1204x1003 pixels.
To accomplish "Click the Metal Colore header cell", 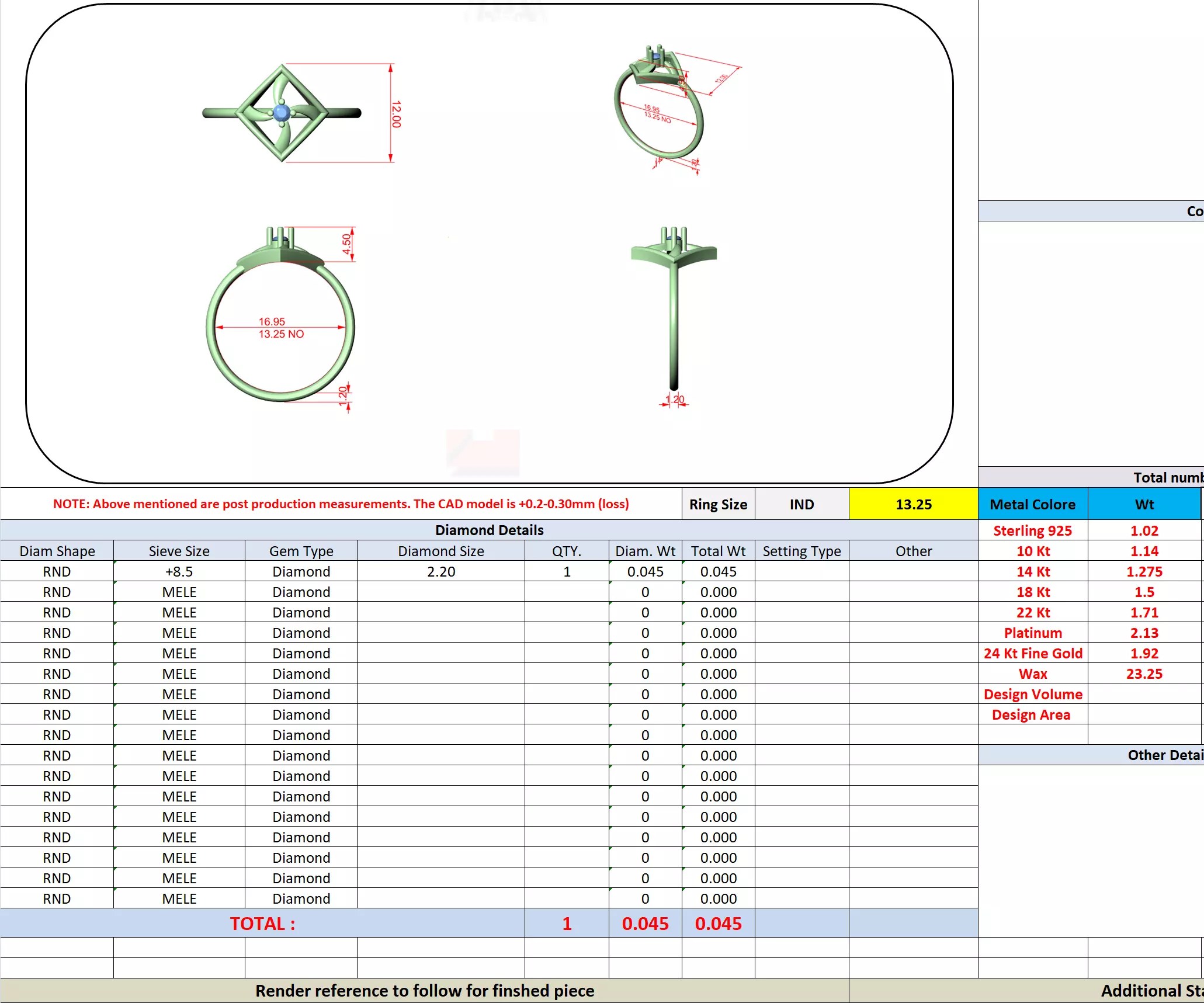I will (x=1032, y=504).
